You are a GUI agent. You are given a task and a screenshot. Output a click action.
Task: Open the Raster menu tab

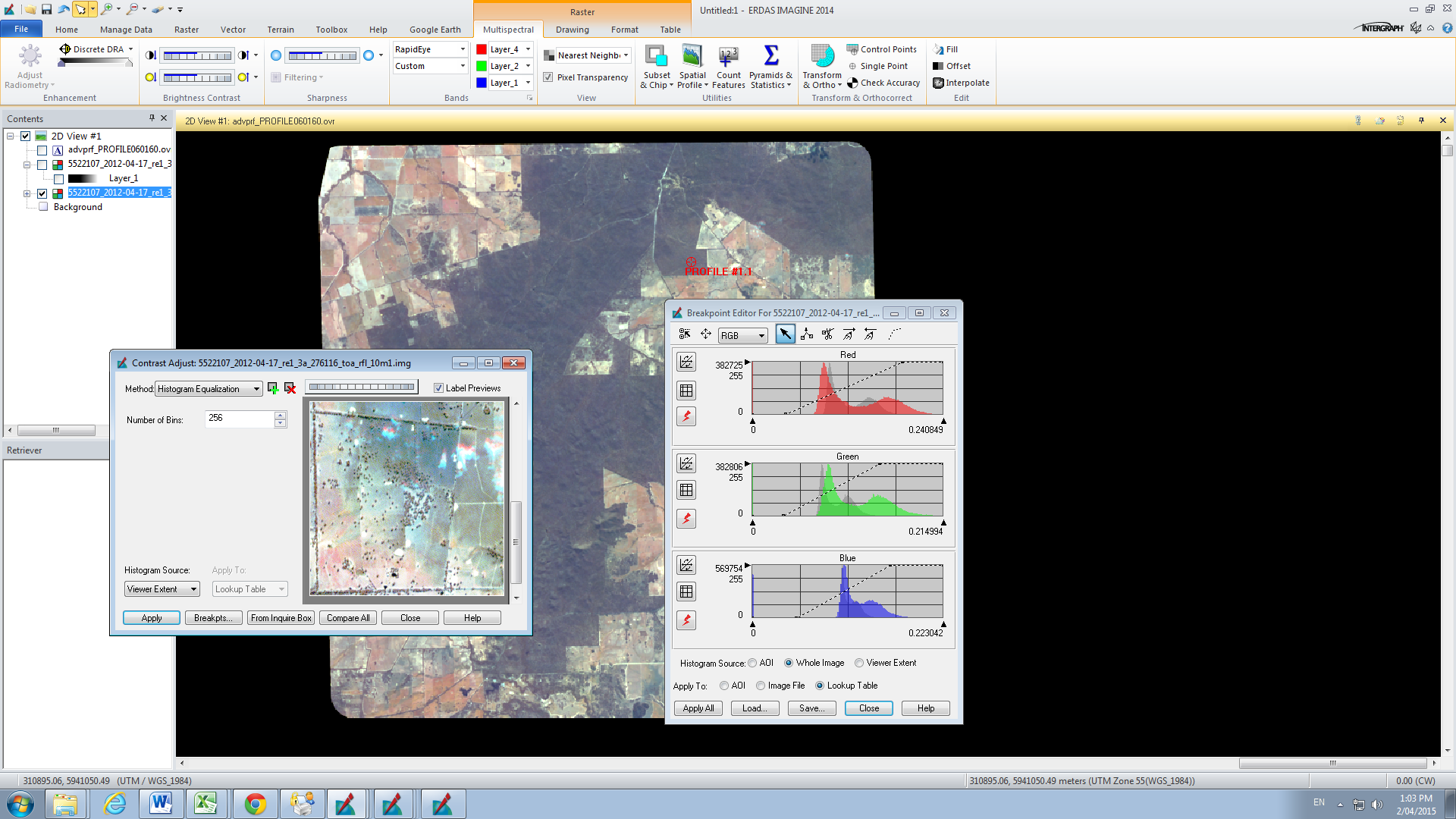click(x=187, y=30)
